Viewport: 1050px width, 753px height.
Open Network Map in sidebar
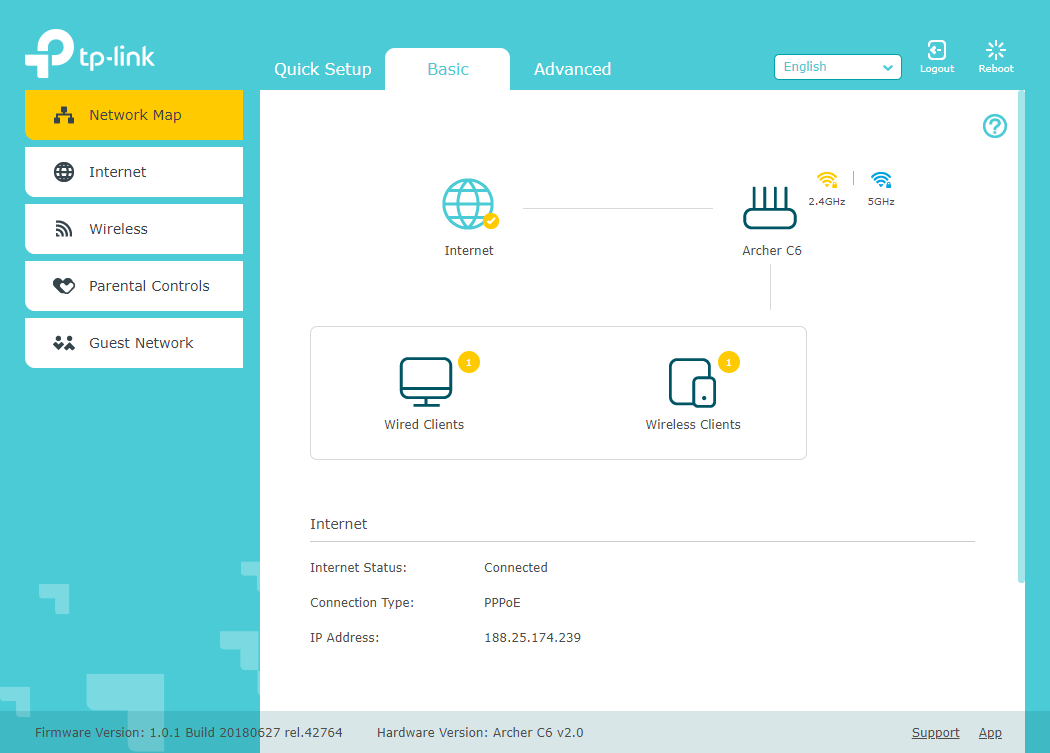tap(134, 115)
